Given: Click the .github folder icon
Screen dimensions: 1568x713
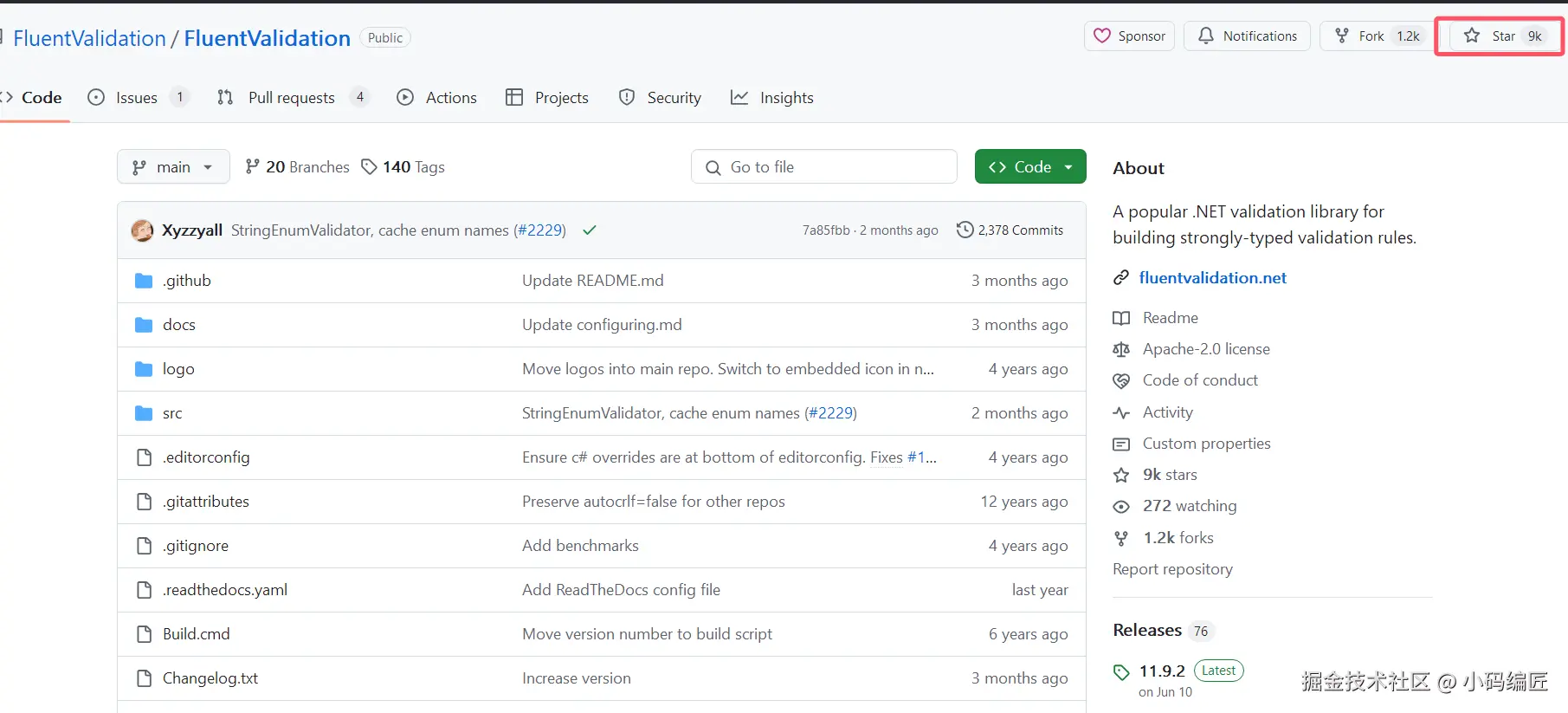Looking at the screenshot, I should pos(144,281).
